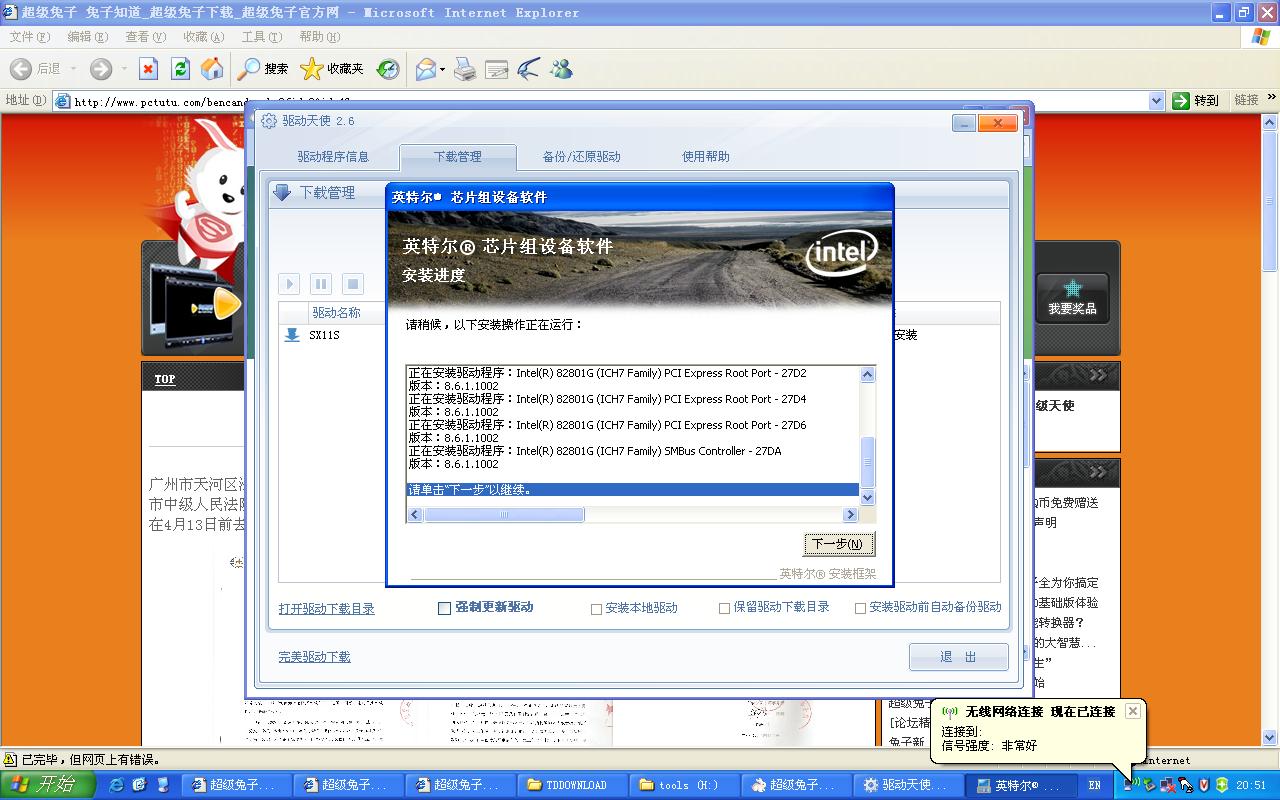Viewport: 1280px width, 800px height.
Task: Open the Forward button history dropdown arrow
Action: coord(124,69)
